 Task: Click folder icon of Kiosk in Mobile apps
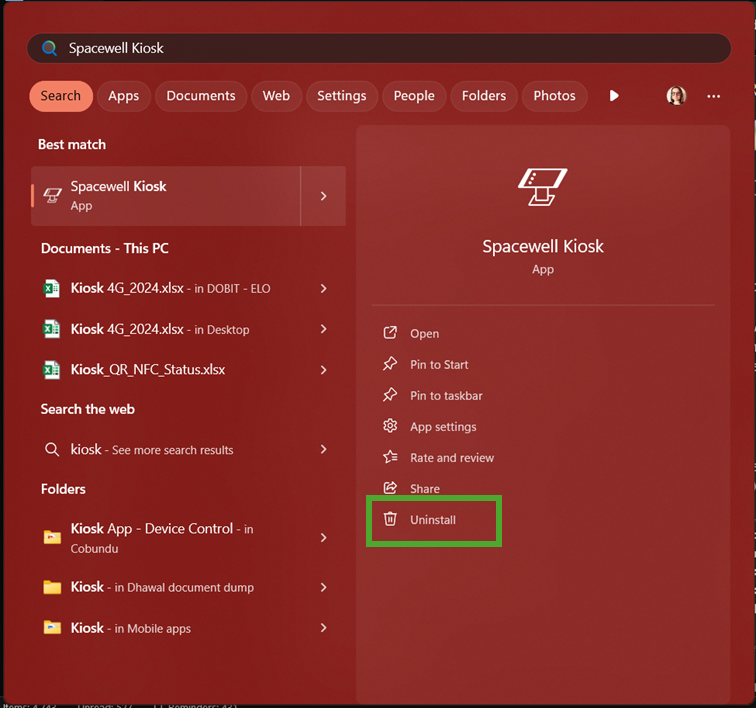[52, 627]
